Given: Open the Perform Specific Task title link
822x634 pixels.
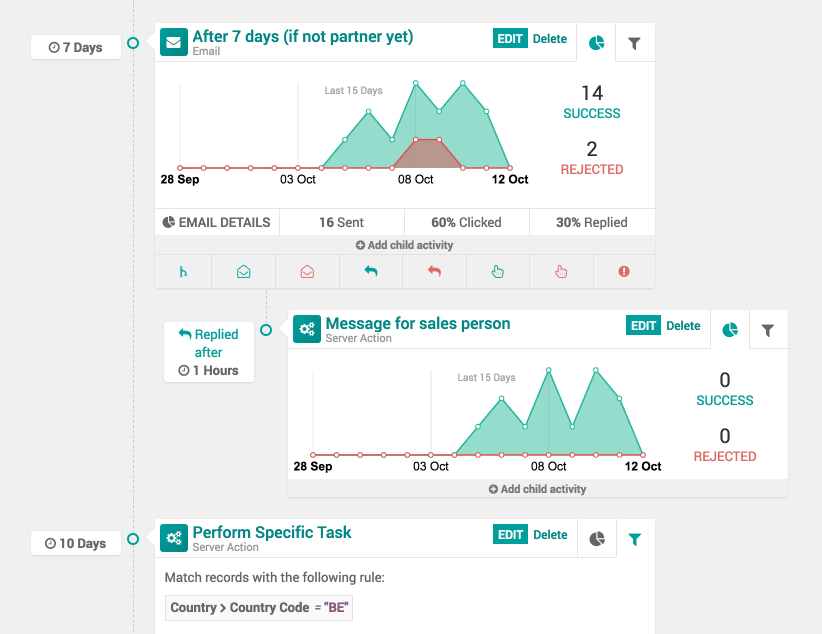Looking at the screenshot, I should pyautogui.click(x=272, y=532).
